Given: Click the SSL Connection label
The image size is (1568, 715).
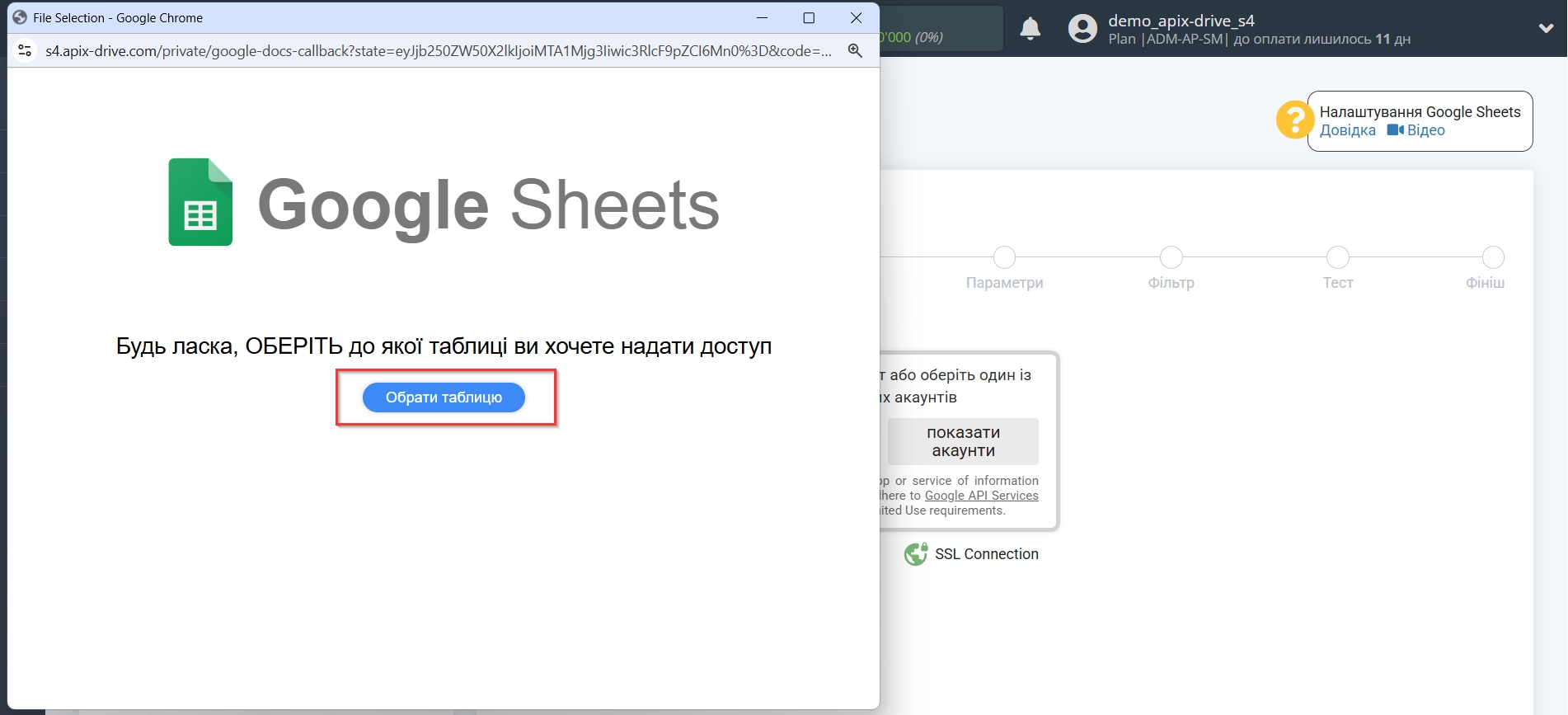Looking at the screenshot, I should coord(987,554).
